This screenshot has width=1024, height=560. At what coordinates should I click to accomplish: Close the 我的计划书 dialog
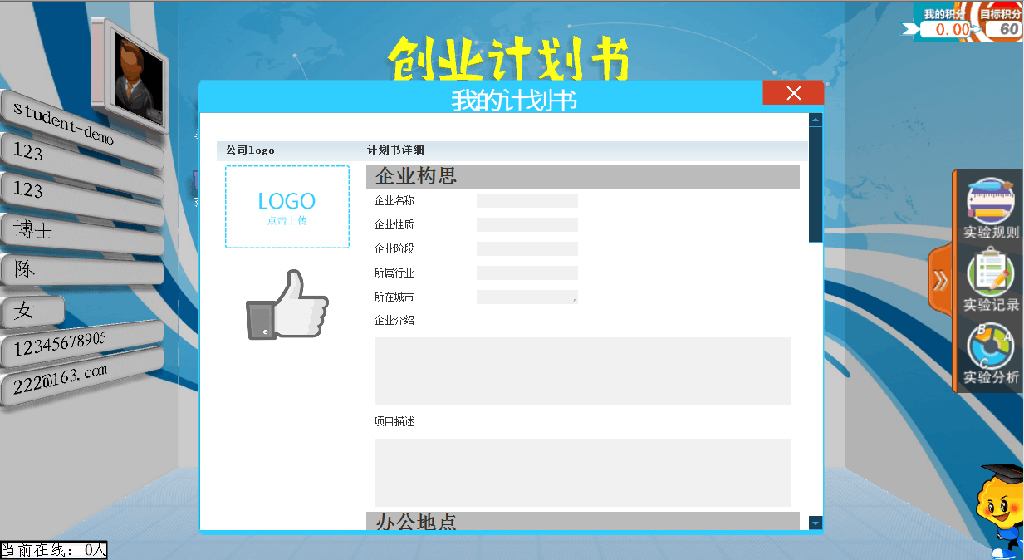[x=793, y=93]
